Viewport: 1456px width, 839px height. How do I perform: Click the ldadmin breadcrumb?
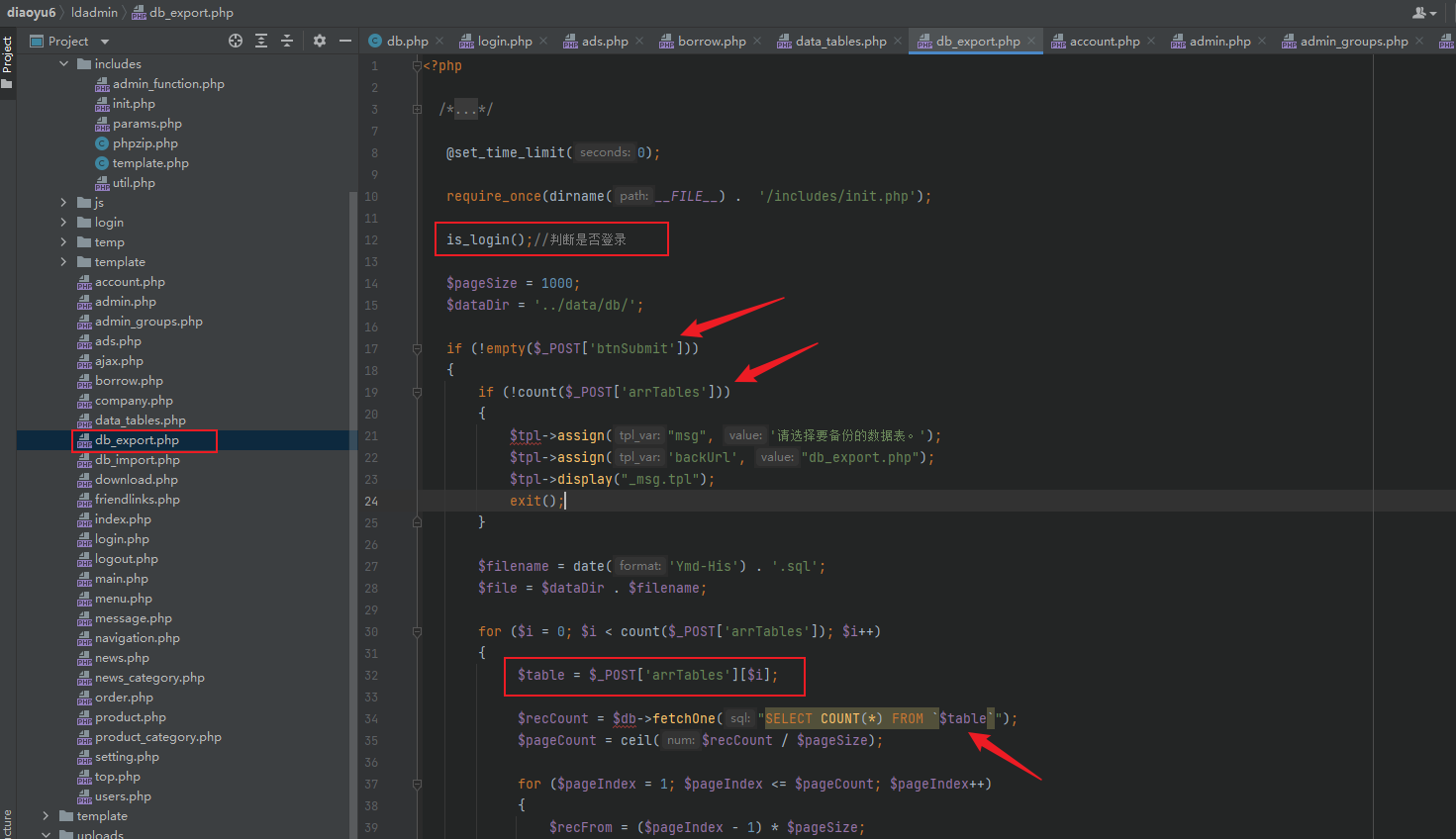click(x=94, y=13)
